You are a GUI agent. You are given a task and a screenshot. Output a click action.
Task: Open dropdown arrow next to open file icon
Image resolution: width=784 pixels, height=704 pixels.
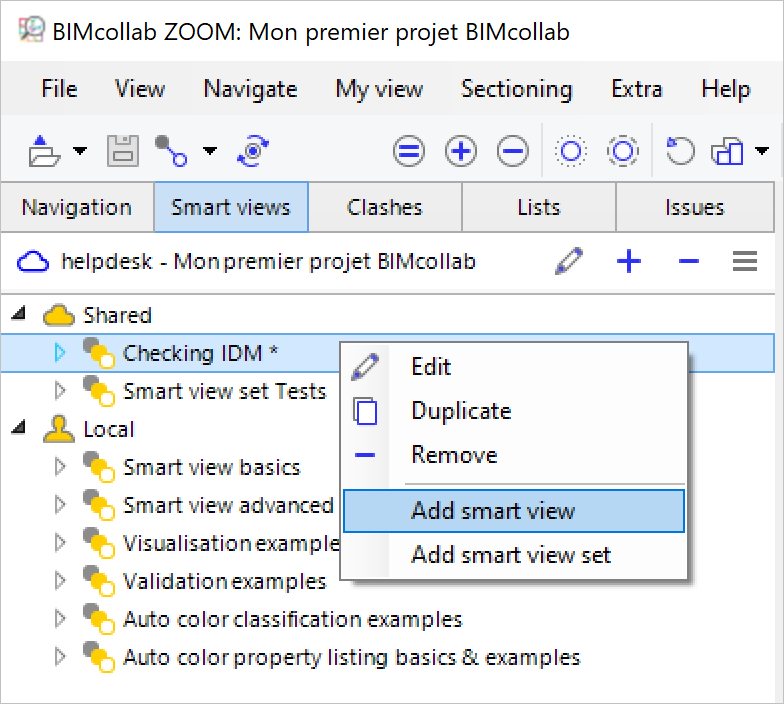pyautogui.click(x=80, y=150)
